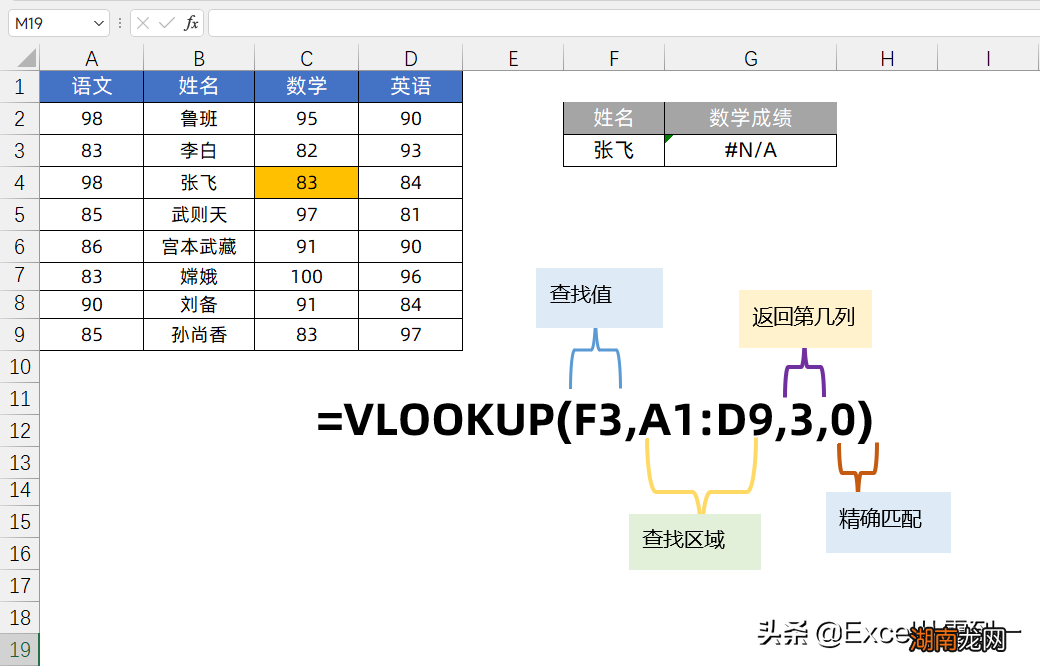
Task: Click the cell displaying #N/A
Action: [751, 150]
